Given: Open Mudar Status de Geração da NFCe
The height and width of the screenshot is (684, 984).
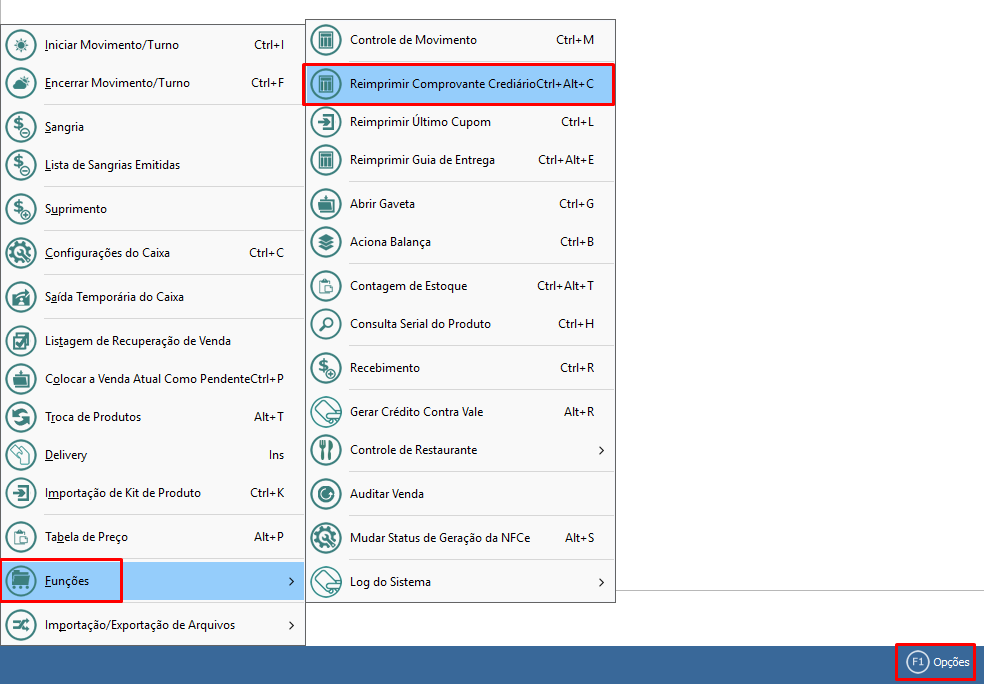Looking at the screenshot, I should [x=440, y=538].
